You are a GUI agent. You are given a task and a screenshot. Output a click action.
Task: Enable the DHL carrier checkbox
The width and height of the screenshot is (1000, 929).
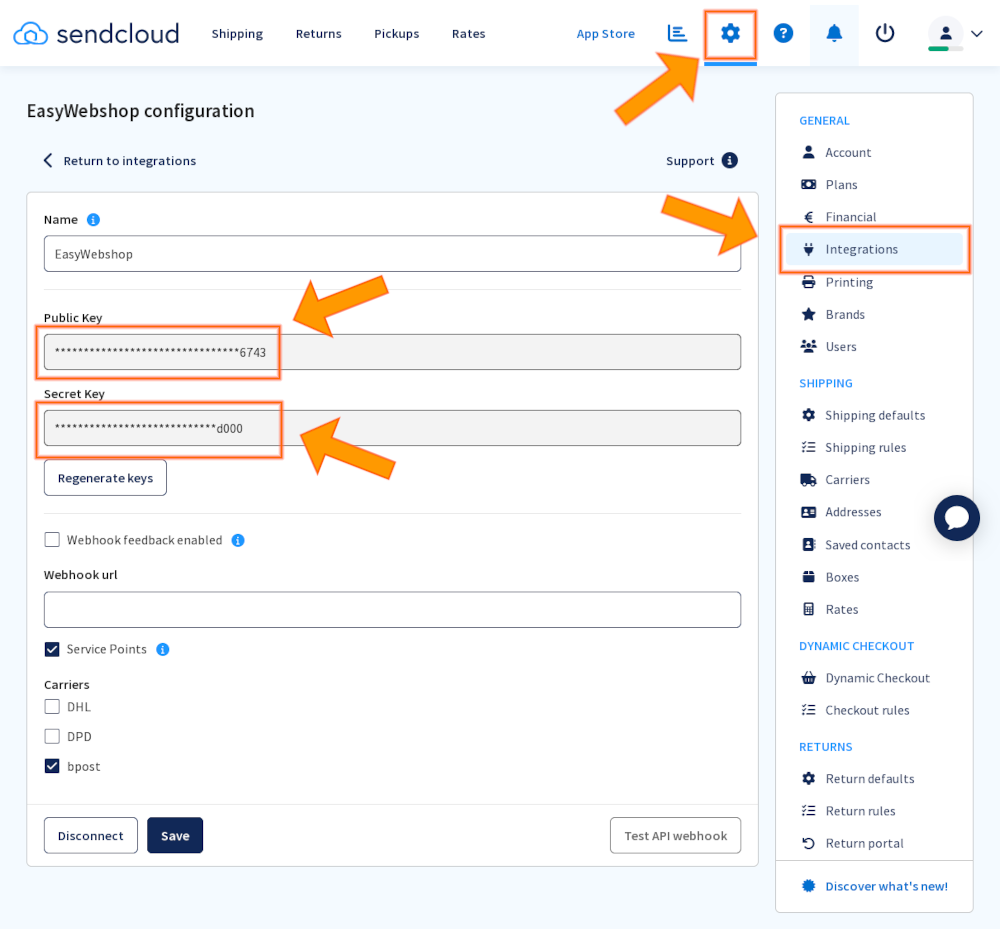pyautogui.click(x=51, y=706)
